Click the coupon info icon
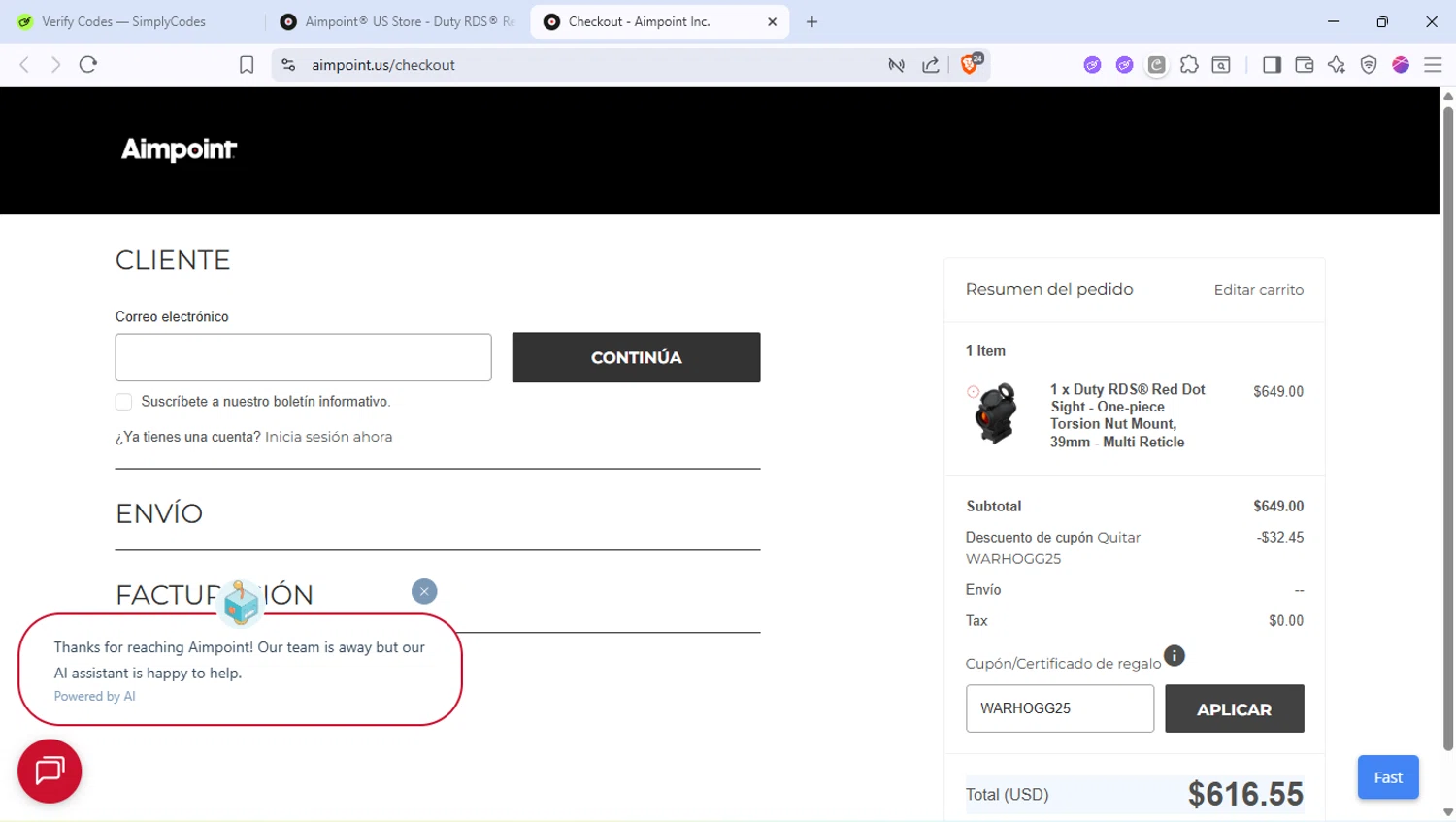 pyautogui.click(x=1175, y=656)
